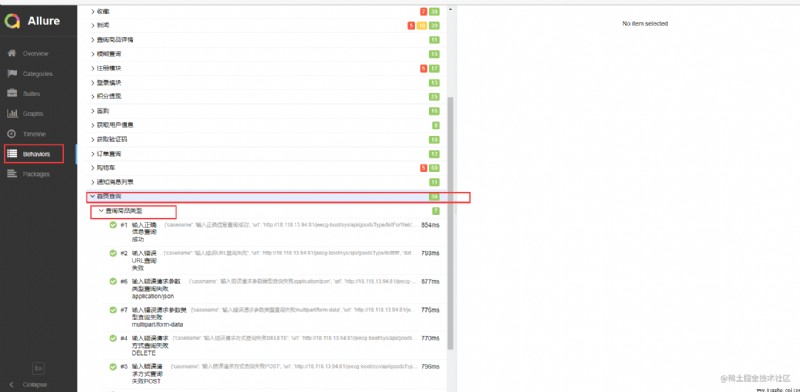Open test case #4 for DELETE method

(274, 346)
